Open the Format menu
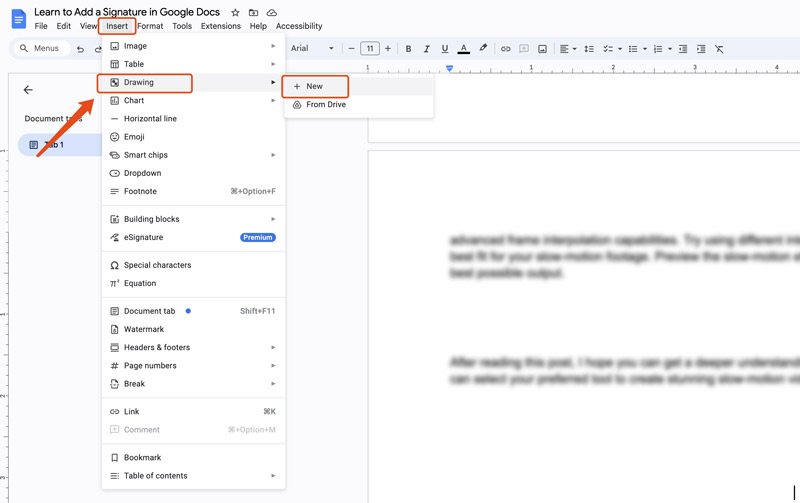The height and width of the screenshot is (503, 800). [x=150, y=26]
